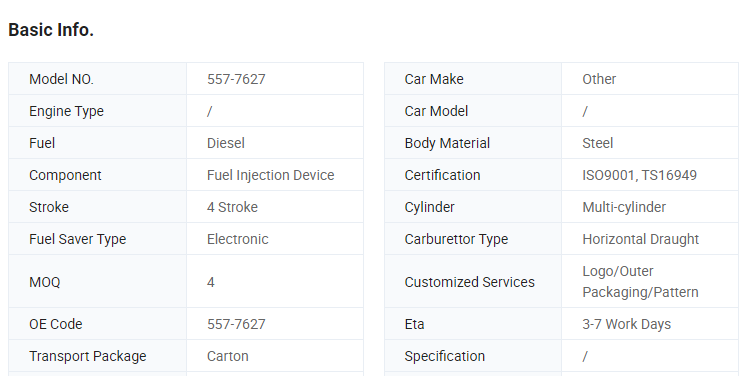Select the Diesel fuel value

tap(226, 143)
